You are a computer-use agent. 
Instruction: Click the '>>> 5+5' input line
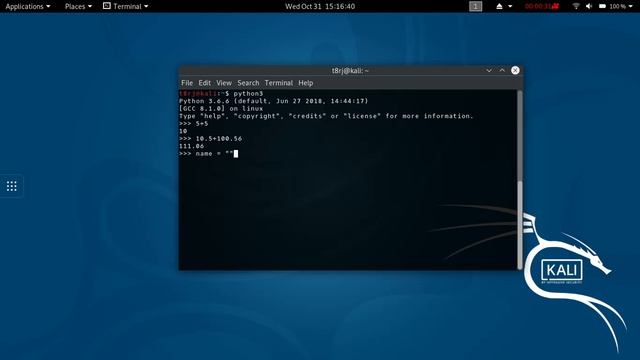point(193,124)
